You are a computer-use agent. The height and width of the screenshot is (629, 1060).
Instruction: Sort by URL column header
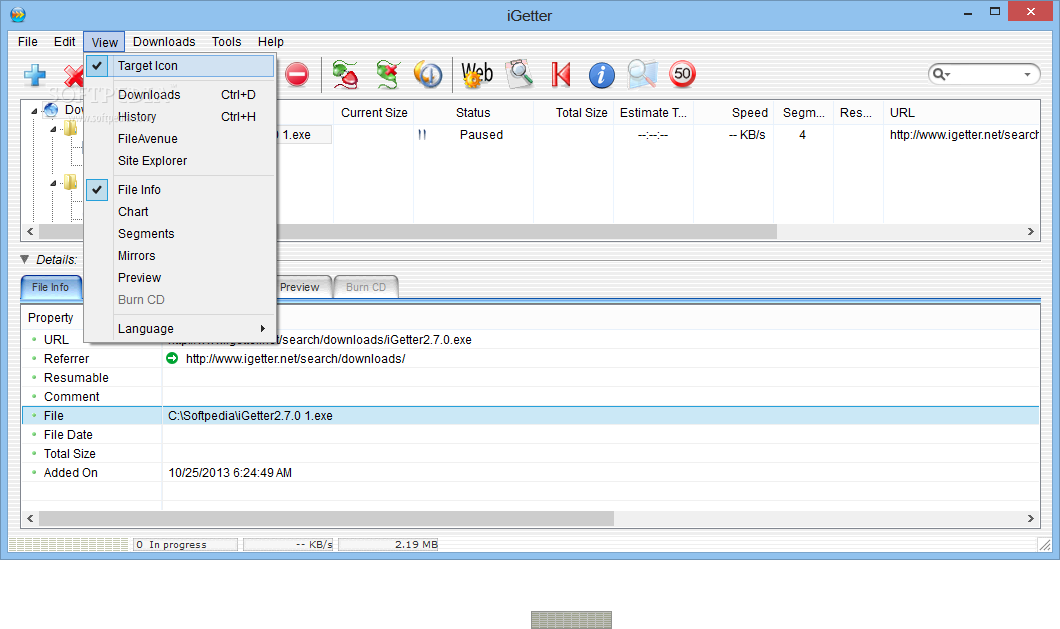tap(961, 113)
